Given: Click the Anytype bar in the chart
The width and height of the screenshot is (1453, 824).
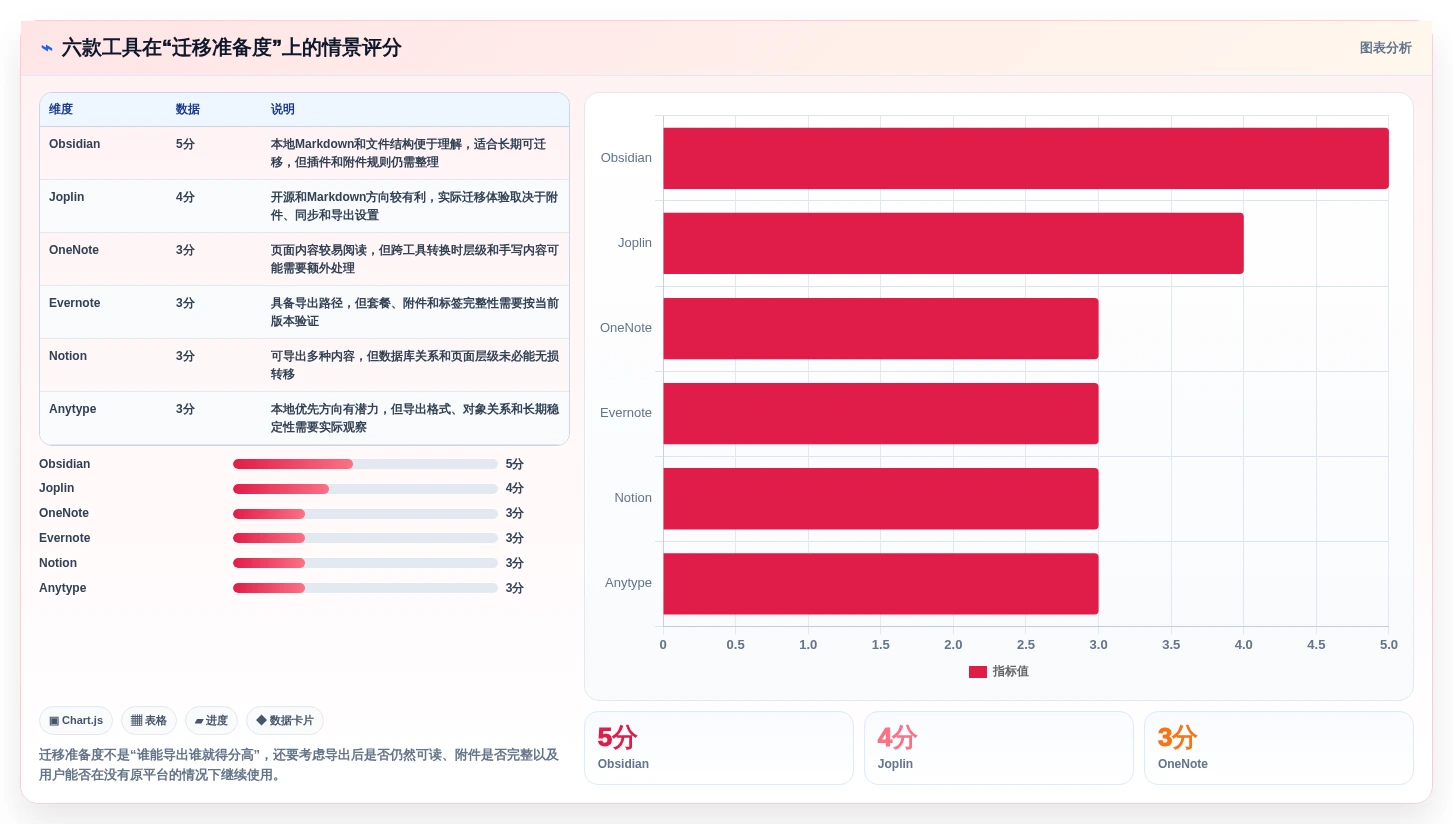Looking at the screenshot, I should pyautogui.click(x=881, y=583).
